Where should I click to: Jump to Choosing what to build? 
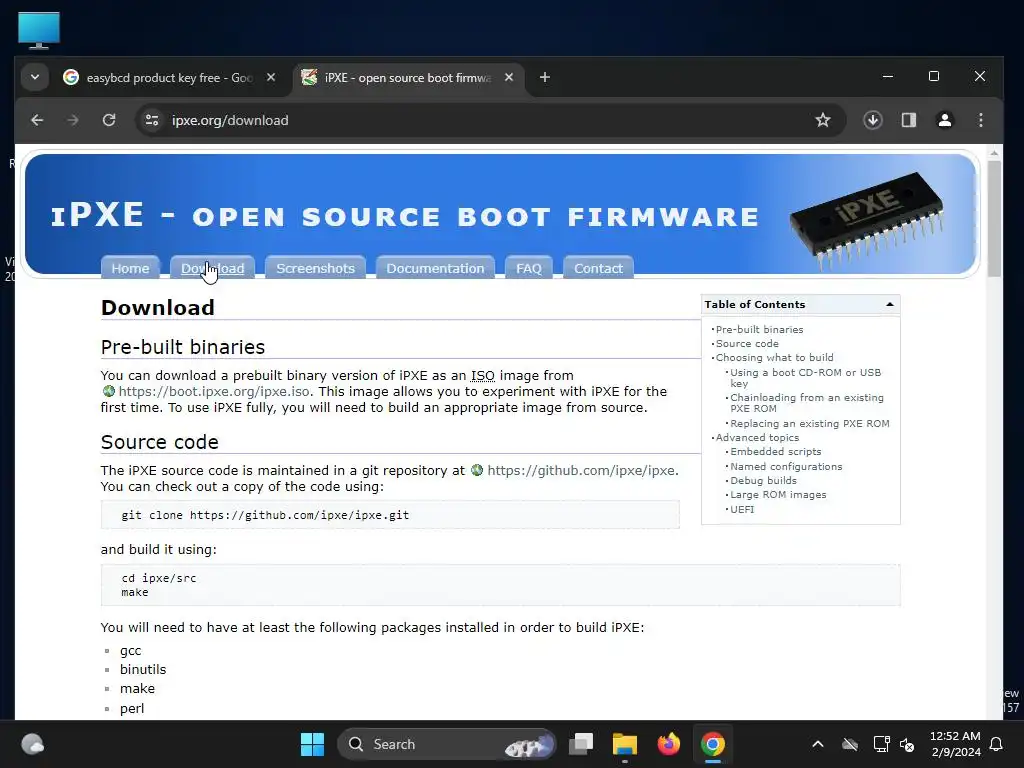click(x=775, y=357)
